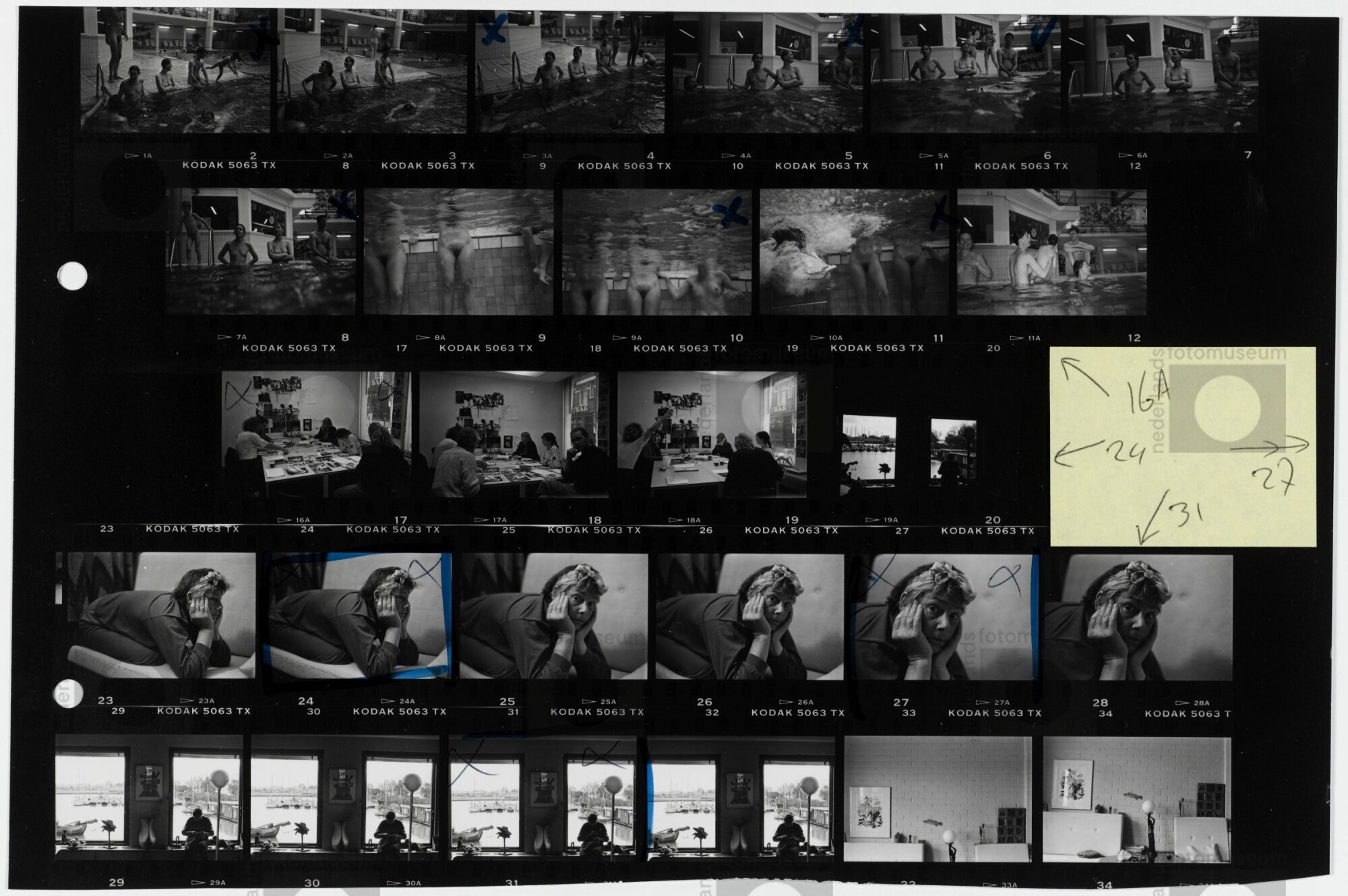Select brick wall interior frame 33

(937, 799)
